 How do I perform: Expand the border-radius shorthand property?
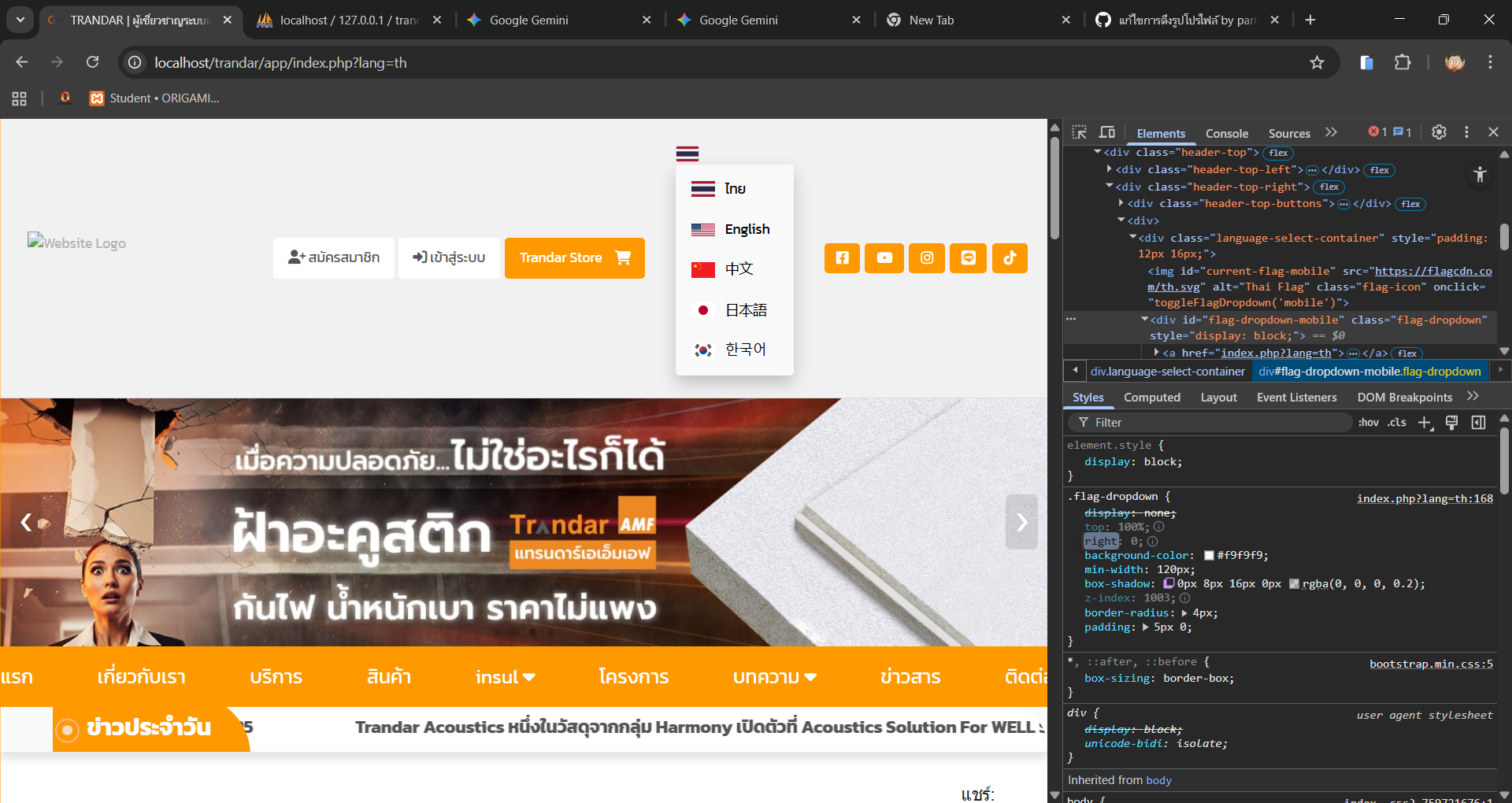point(1184,613)
